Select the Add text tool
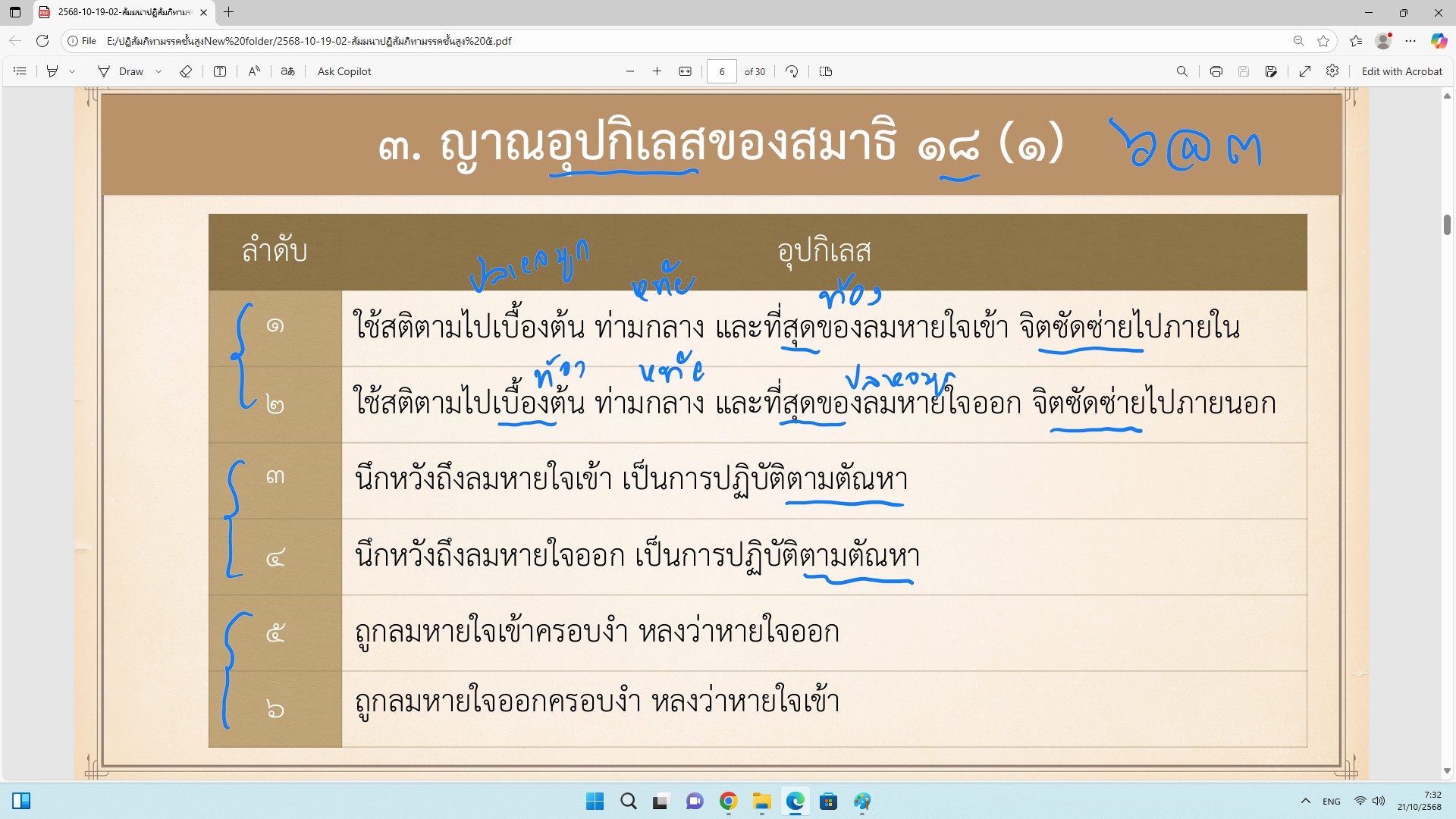The image size is (1456, 819). 220,71
